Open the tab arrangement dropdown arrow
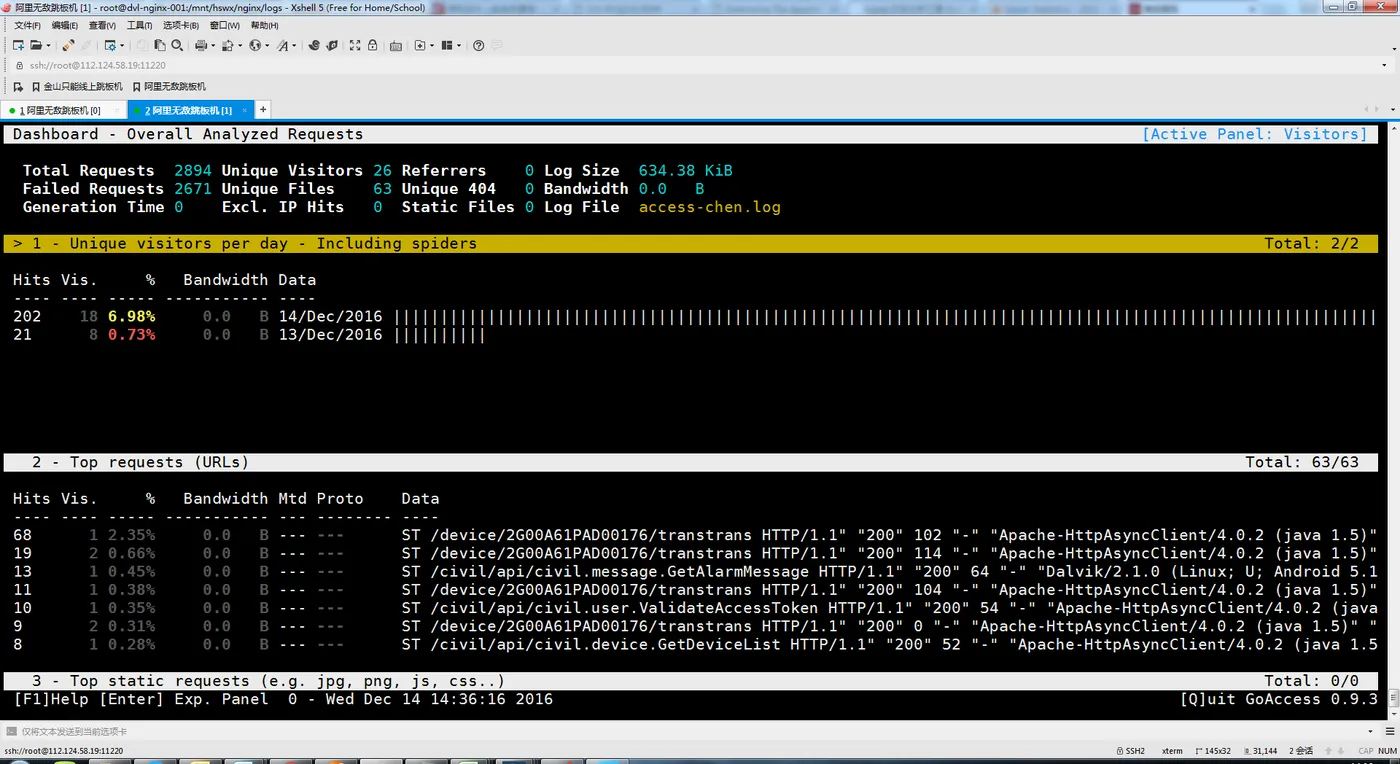This screenshot has height=764, width=1400. coord(432,45)
